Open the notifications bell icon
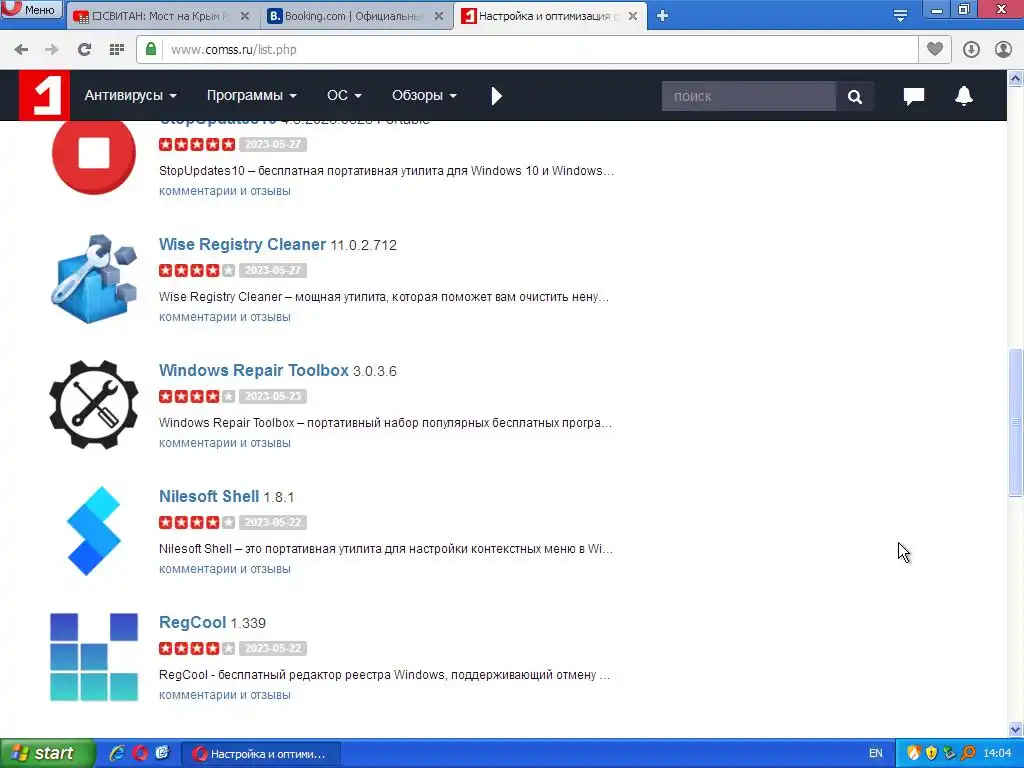 (x=964, y=96)
